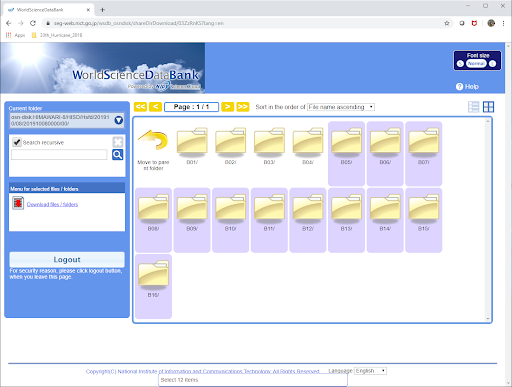Toggle the Search recursive checkbox
Image resolution: width=512 pixels, height=387 pixels.
[17, 142]
